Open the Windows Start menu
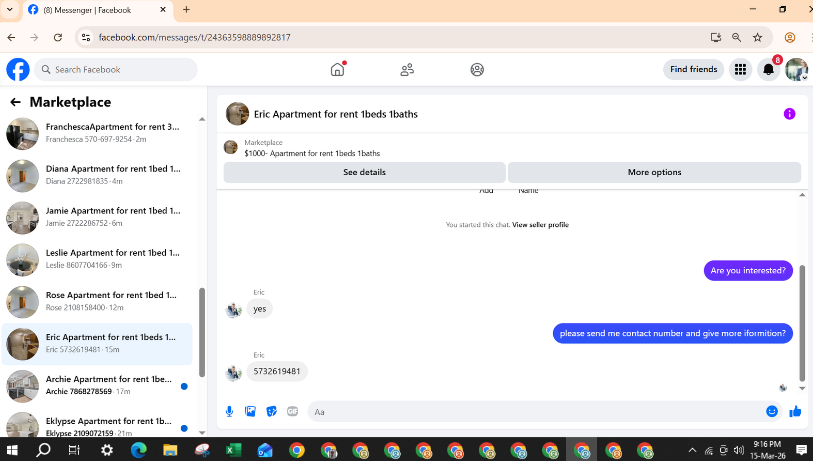Image resolution: width=813 pixels, height=461 pixels. 11,450
